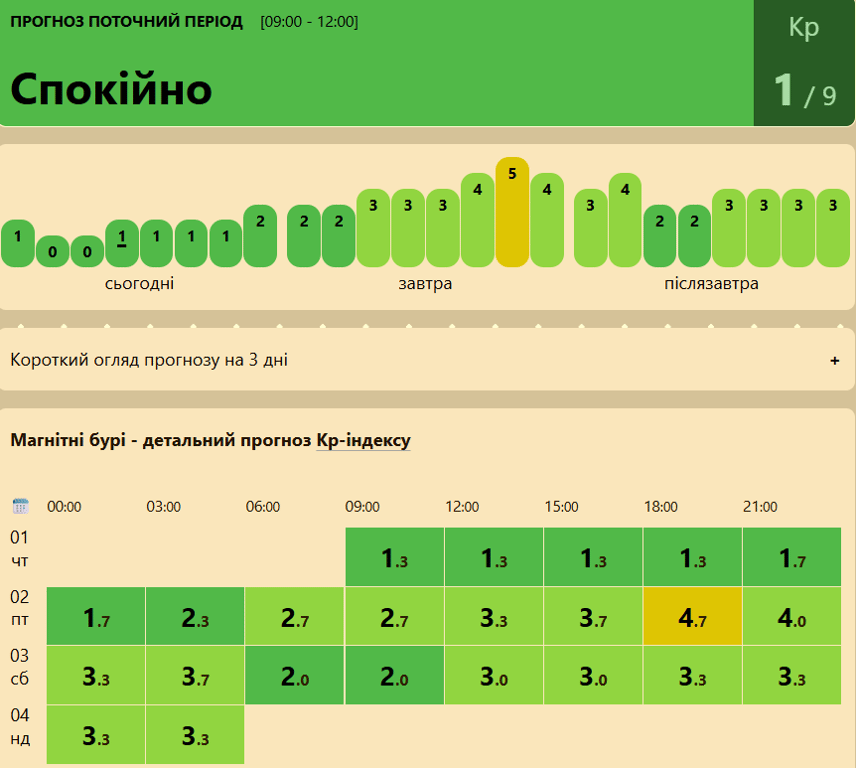Click the "00:00" column header

(x=64, y=507)
